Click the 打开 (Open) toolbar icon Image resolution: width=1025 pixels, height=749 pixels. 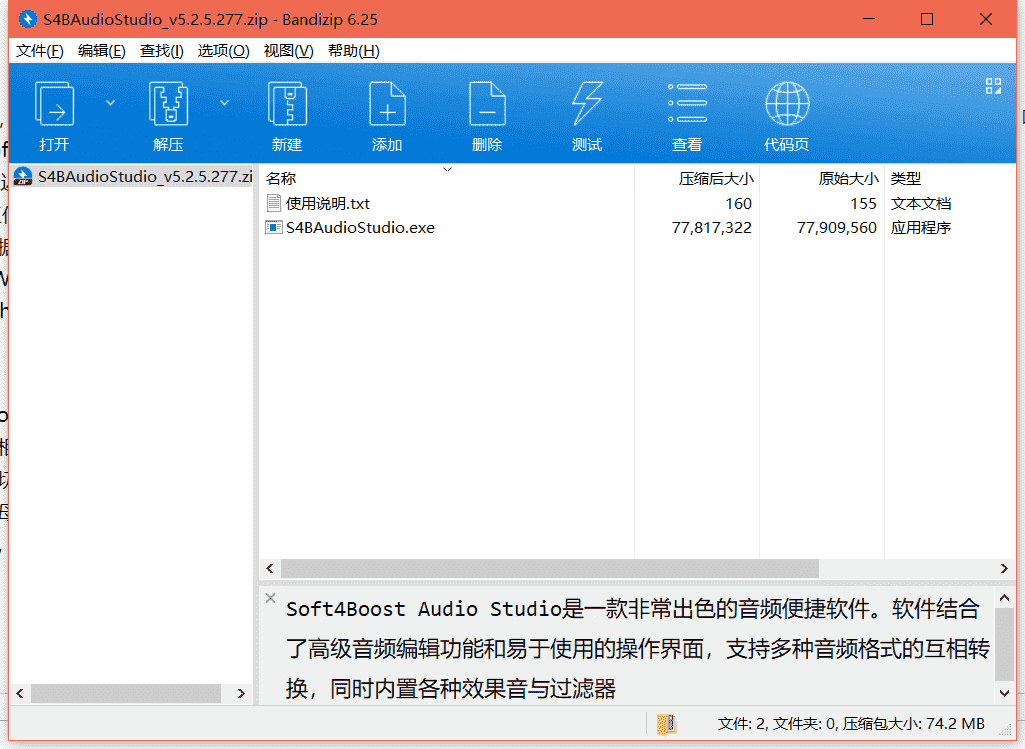tap(54, 105)
